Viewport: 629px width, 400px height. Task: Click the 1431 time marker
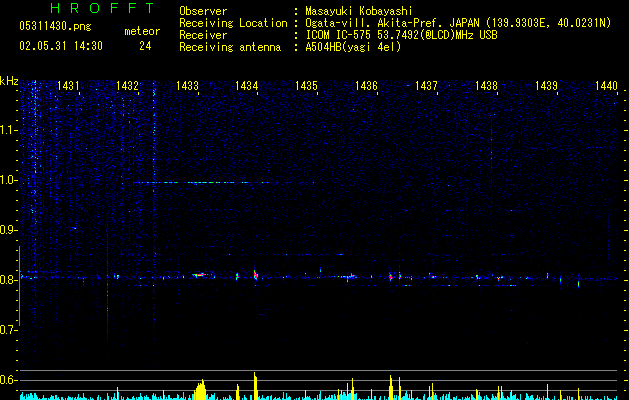pos(68,86)
